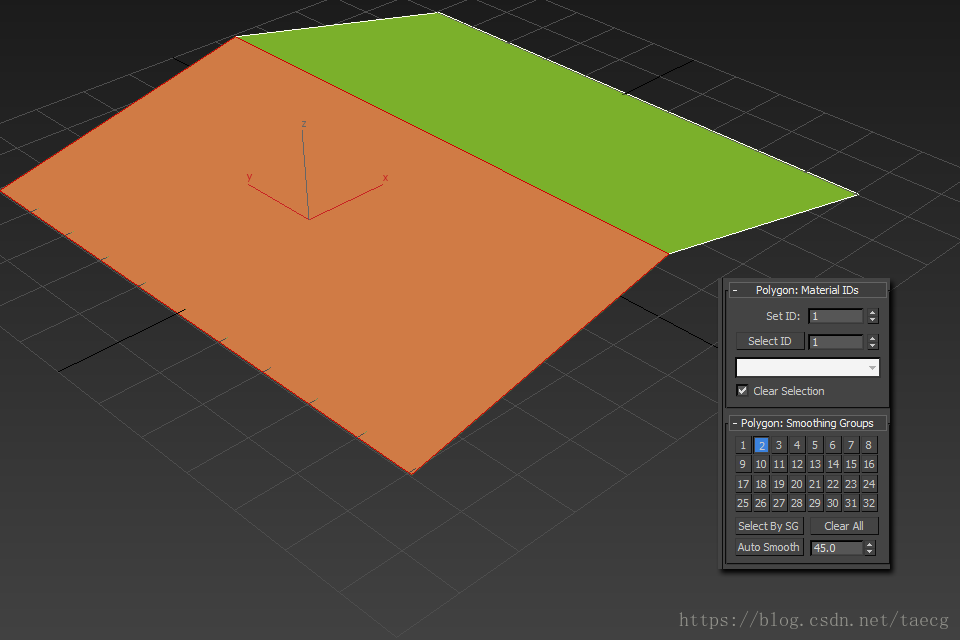Click the Select By SG button
Screen dimensions: 960x640
[769, 526]
